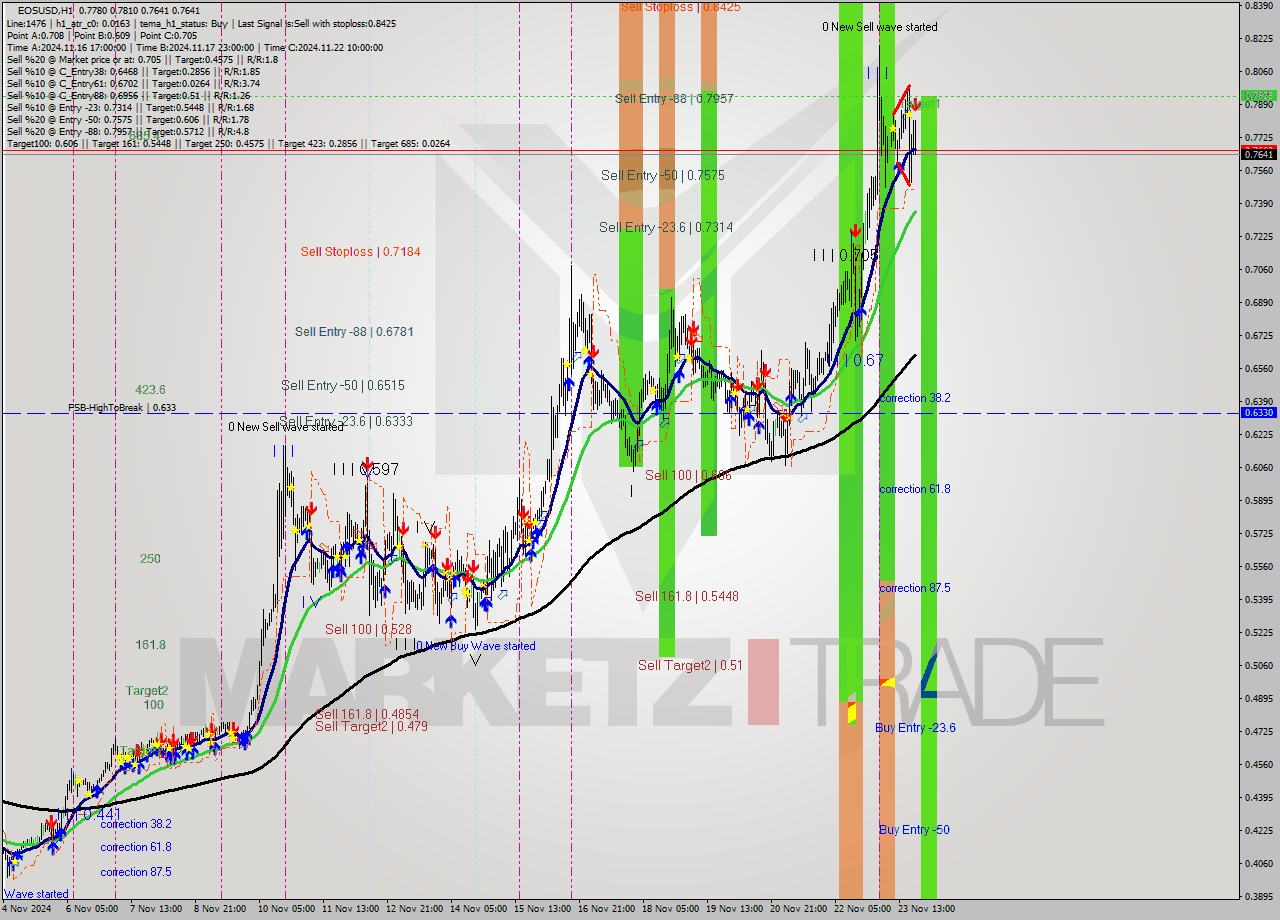Click the '23 Nov 13:00' time axis label
This screenshot has width=1280, height=920.
[926, 909]
